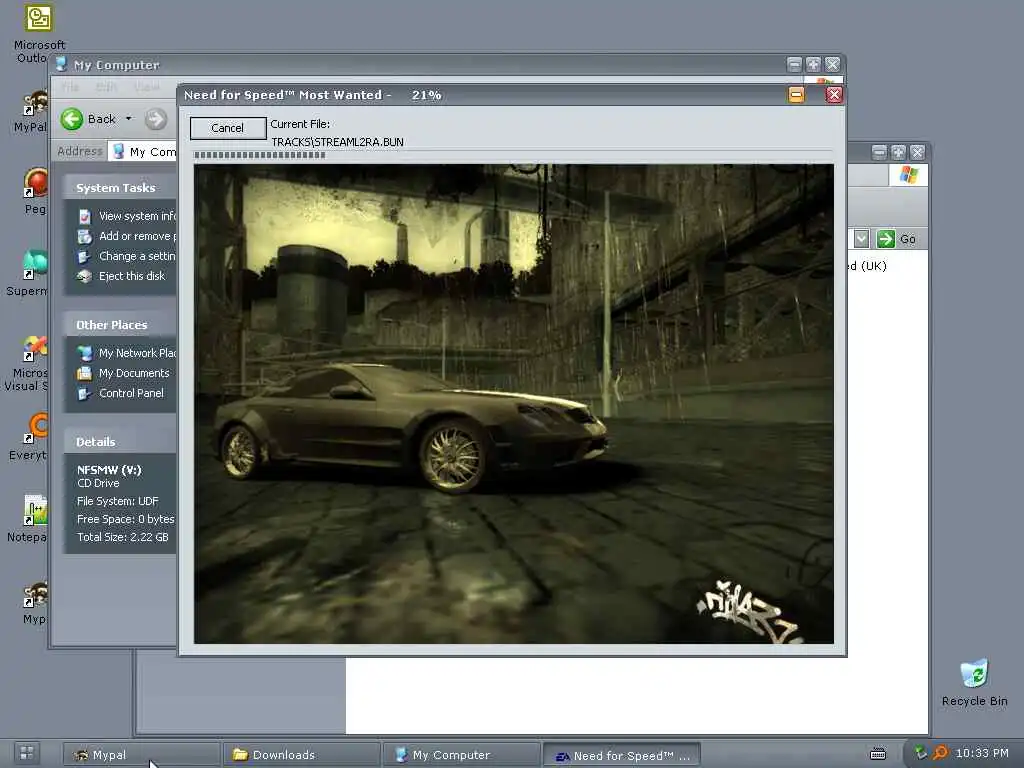Viewport: 1024px width, 768px height.
Task: Open the lower Mypal desktop shortcut
Action: [35, 602]
